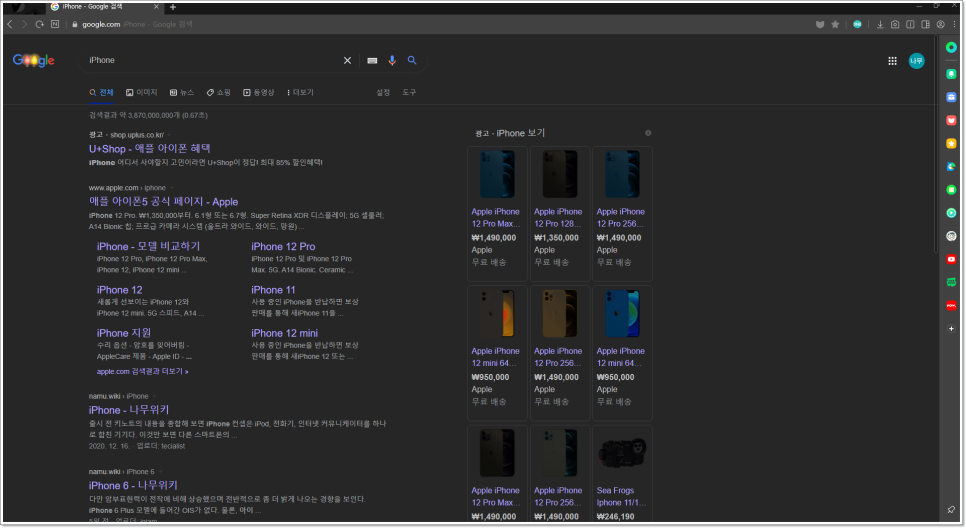Open the Google apps grid

892,60
